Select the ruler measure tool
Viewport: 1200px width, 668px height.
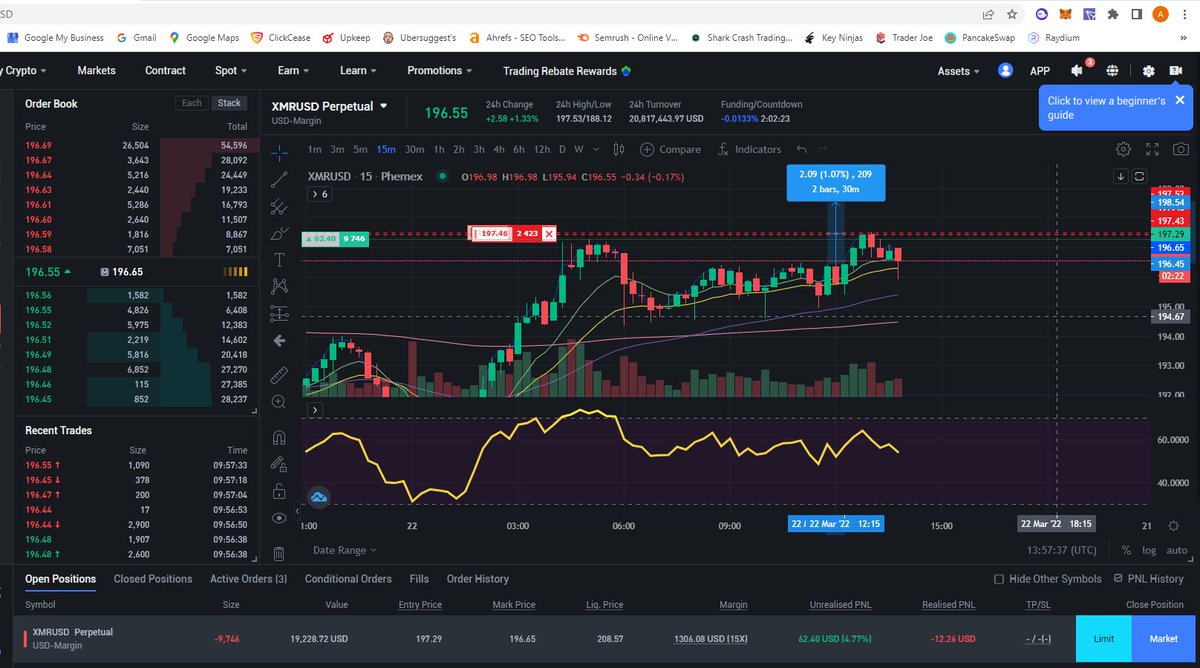279,375
